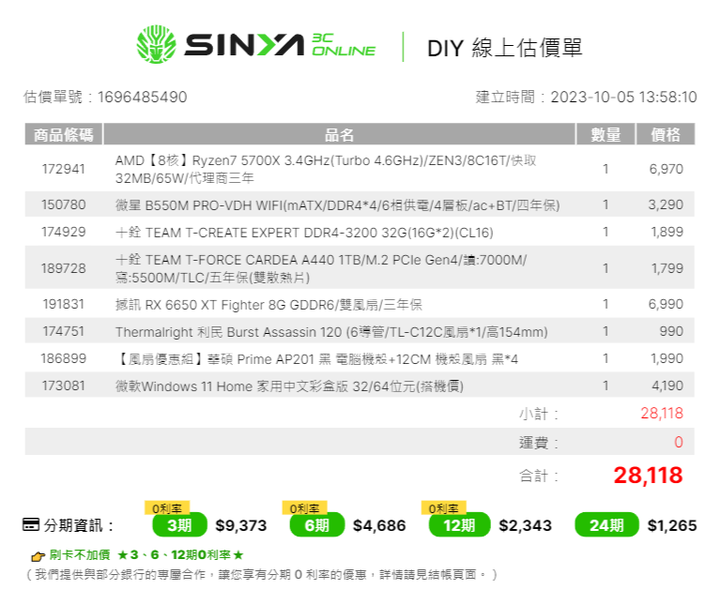This screenshot has width=720, height=605.
Task: Click the price 6,990
Action: (x=666, y=304)
